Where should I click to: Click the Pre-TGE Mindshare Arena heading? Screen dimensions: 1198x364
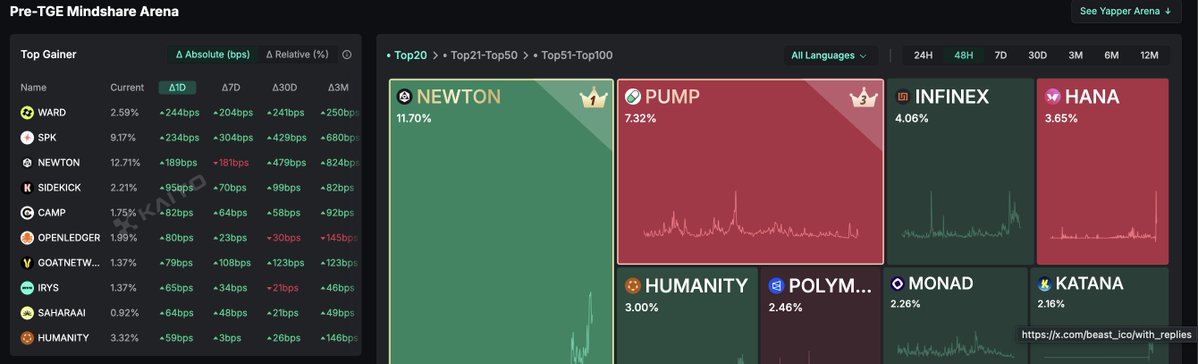pos(94,11)
